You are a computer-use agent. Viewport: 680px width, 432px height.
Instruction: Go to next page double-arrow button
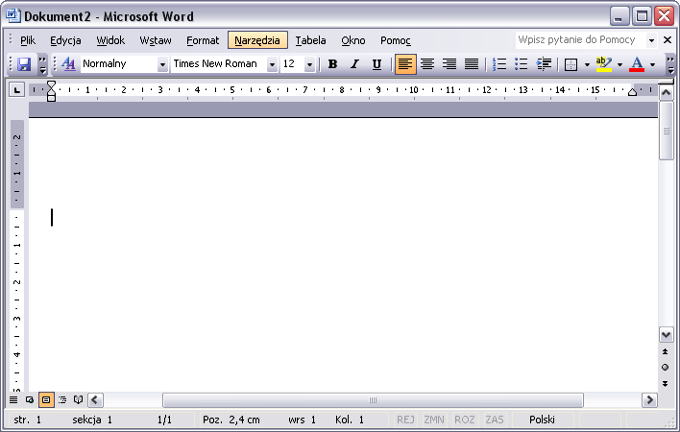[665, 384]
